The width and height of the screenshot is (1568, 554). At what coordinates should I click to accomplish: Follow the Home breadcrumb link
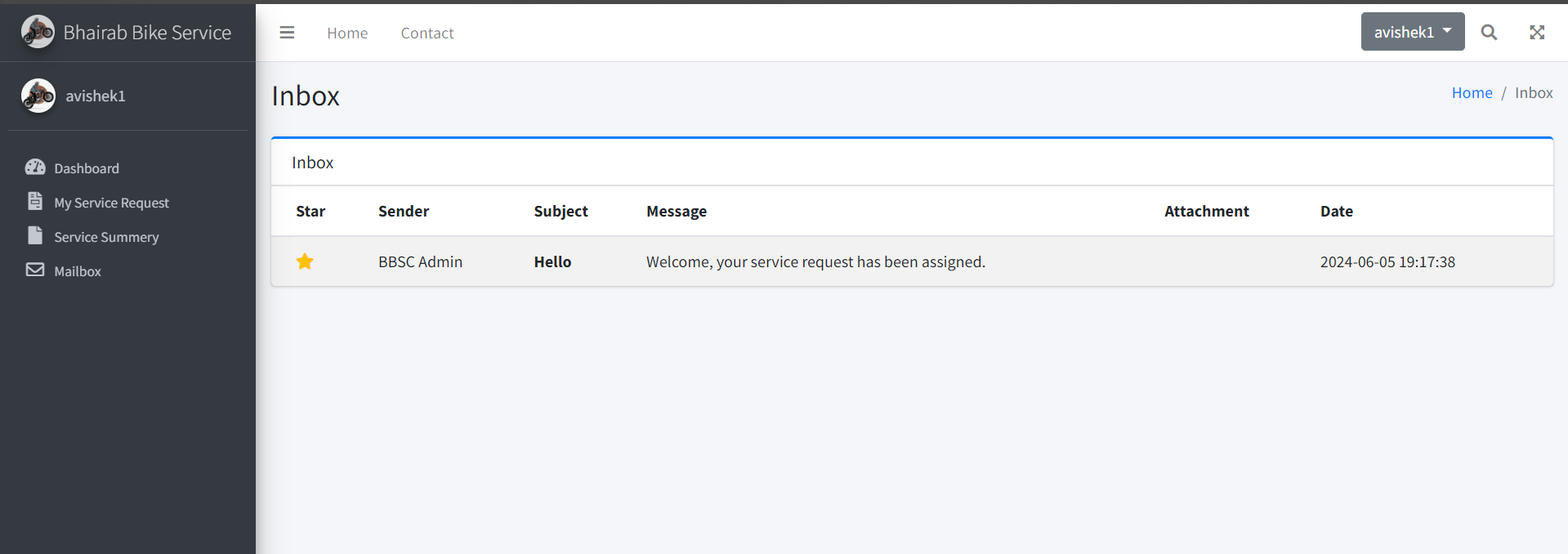pos(1472,93)
